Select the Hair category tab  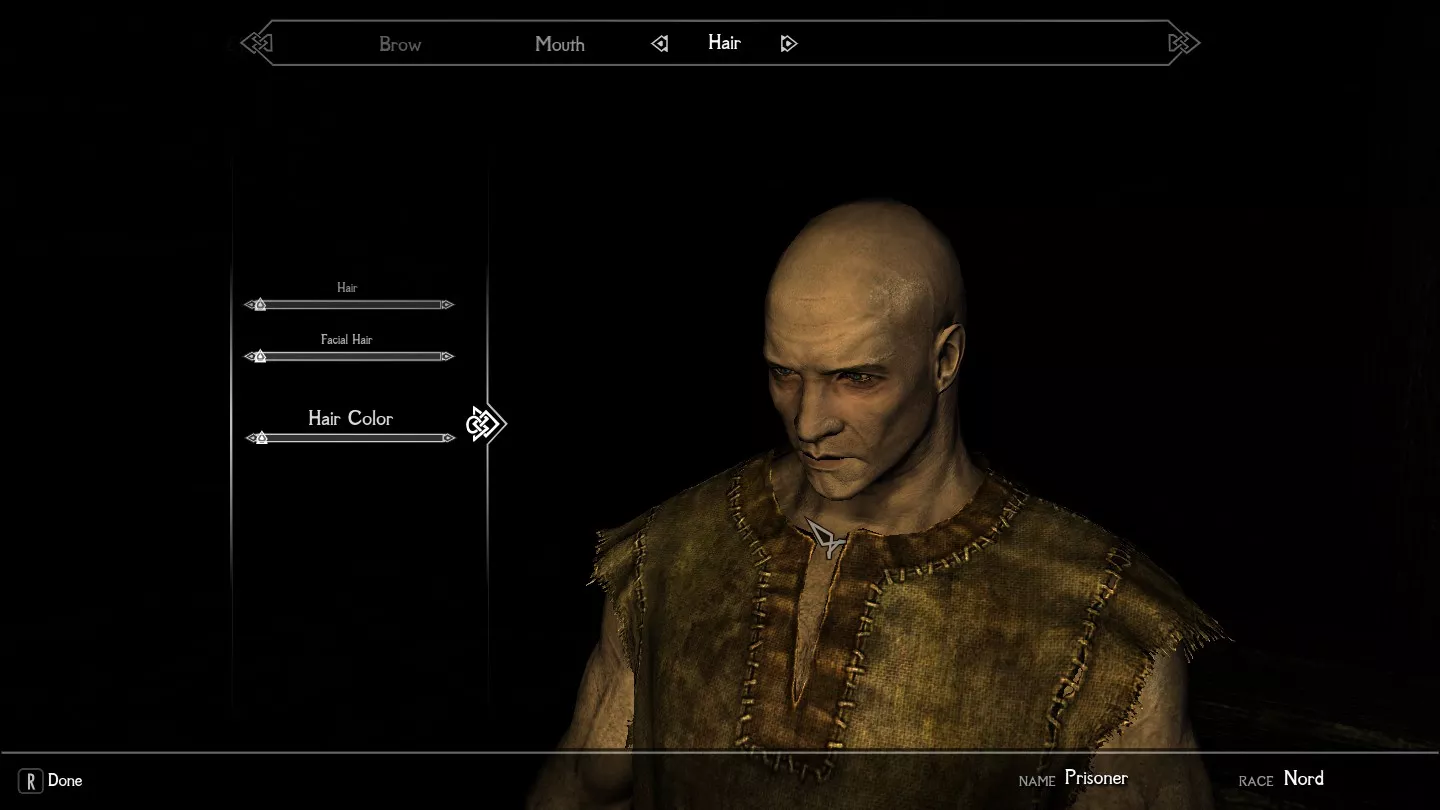click(724, 42)
